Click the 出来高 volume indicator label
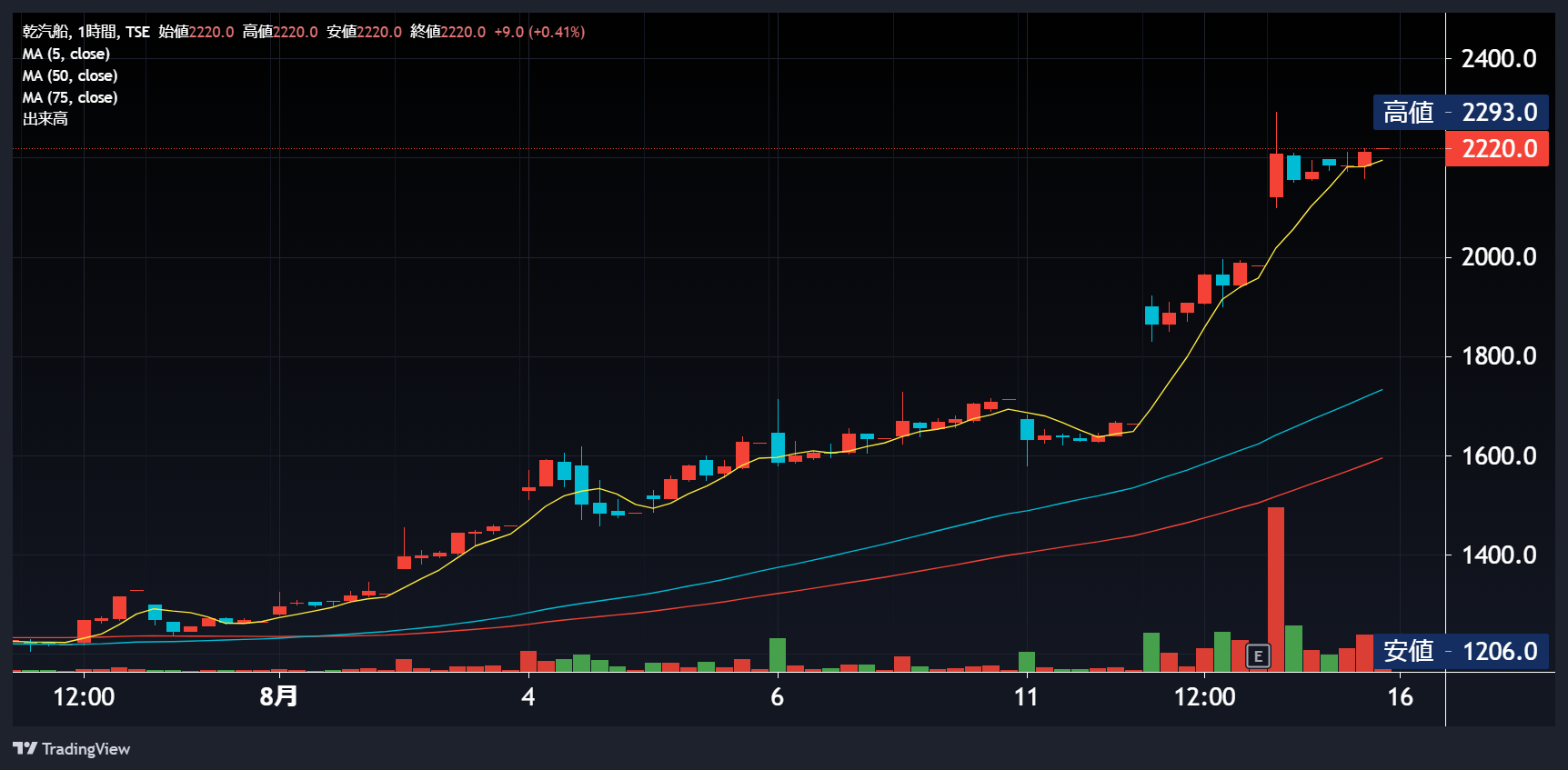The width and height of the screenshot is (1568, 770). pos(45,119)
